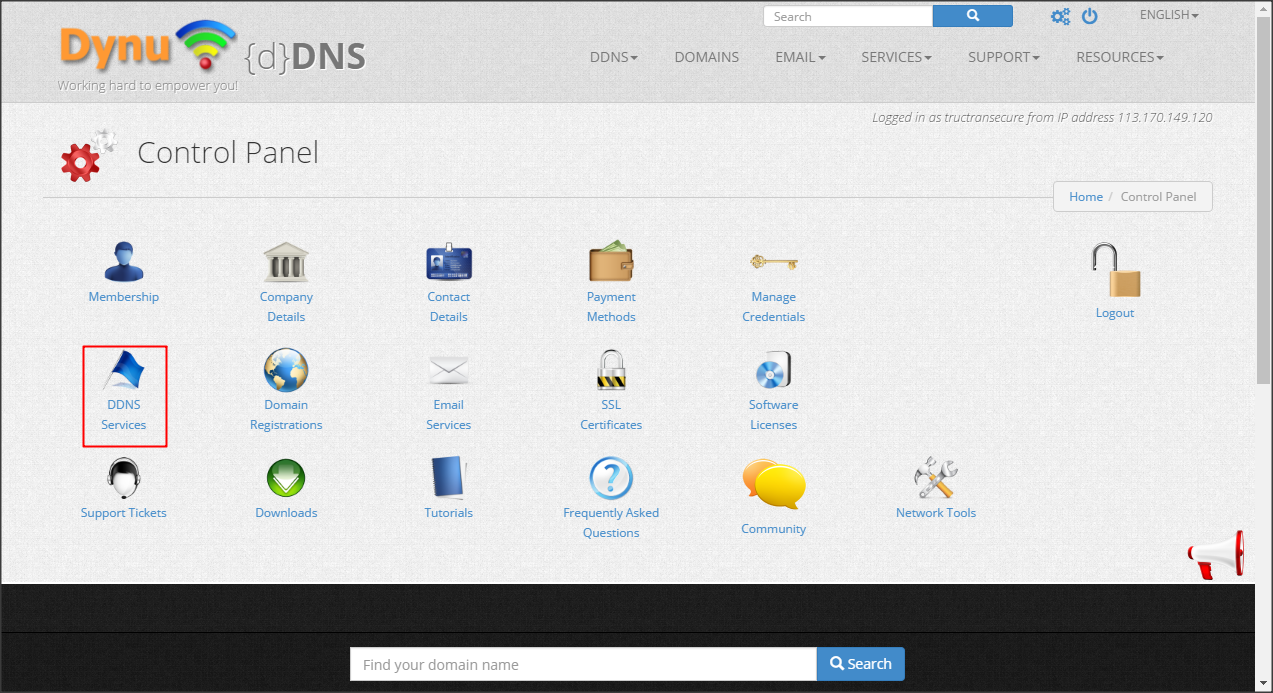
Task: Select DOMAINS in the navigation bar
Action: click(x=706, y=57)
